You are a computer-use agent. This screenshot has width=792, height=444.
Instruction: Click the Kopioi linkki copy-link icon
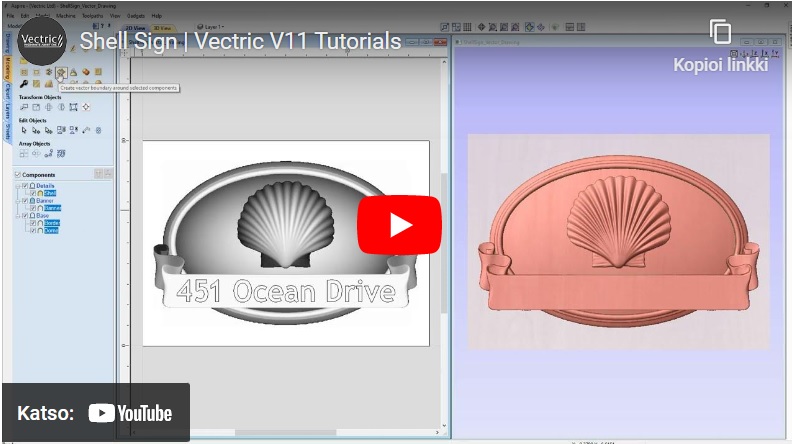point(720,32)
